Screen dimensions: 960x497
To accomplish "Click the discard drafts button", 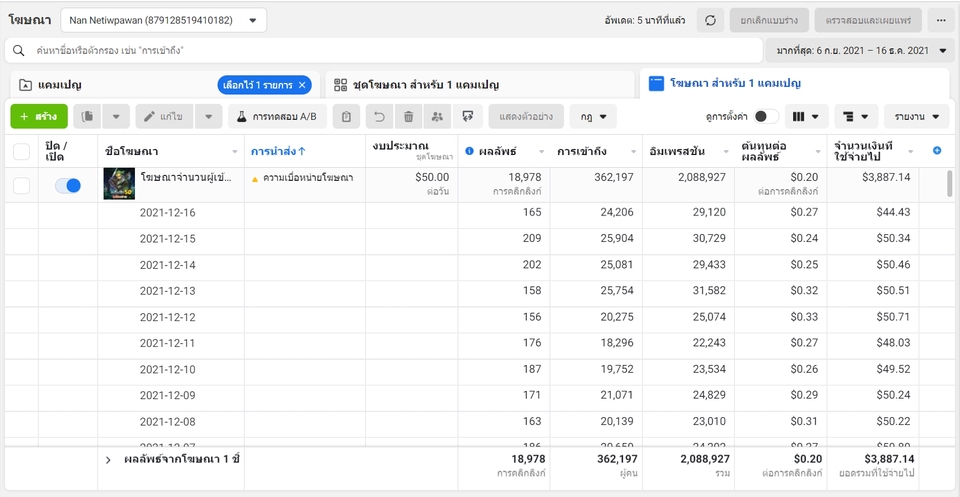I will (769, 20).
